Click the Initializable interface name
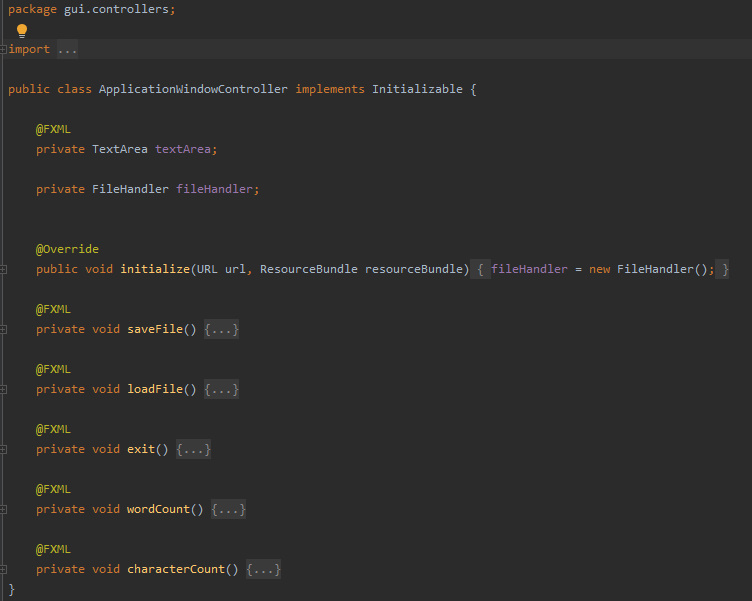This screenshot has height=601, width=752. coord(417,89)
